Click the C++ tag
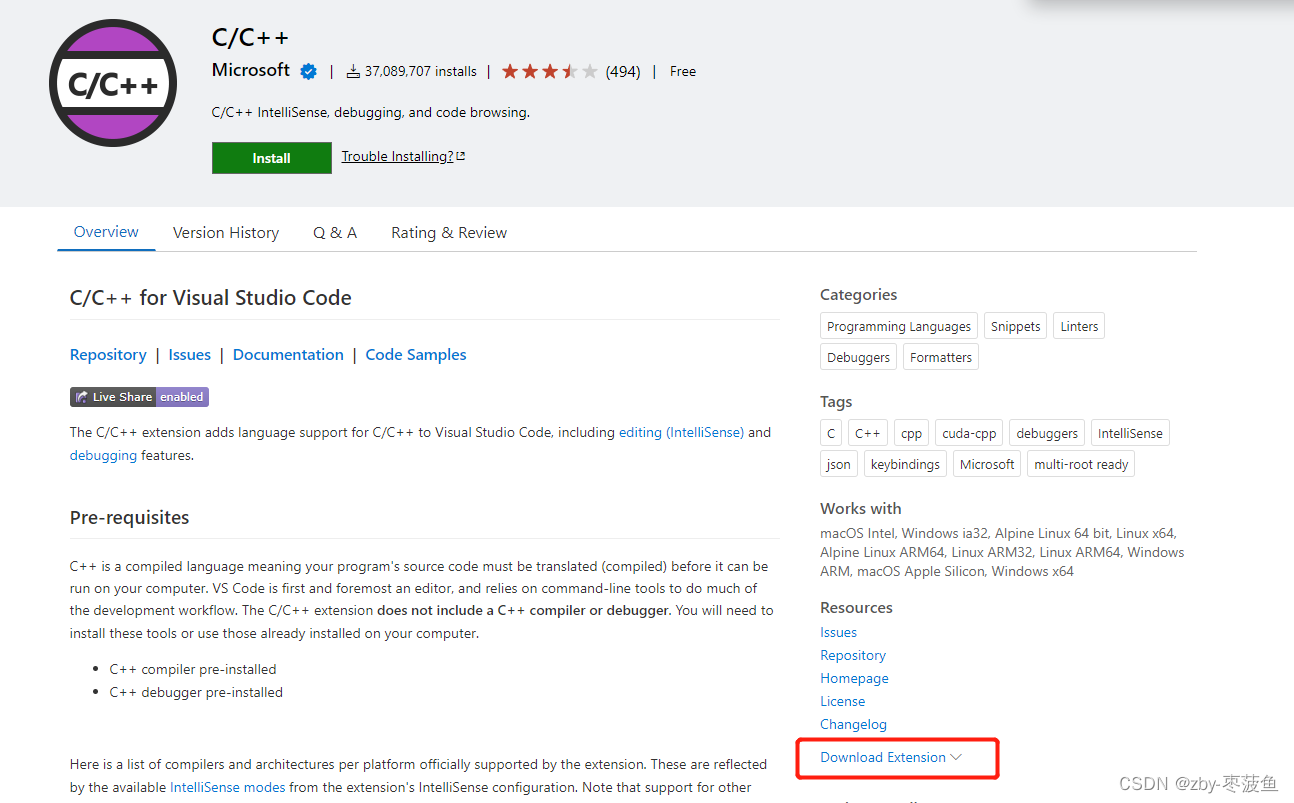The image size is (1294, 803). tap(868, 433)
